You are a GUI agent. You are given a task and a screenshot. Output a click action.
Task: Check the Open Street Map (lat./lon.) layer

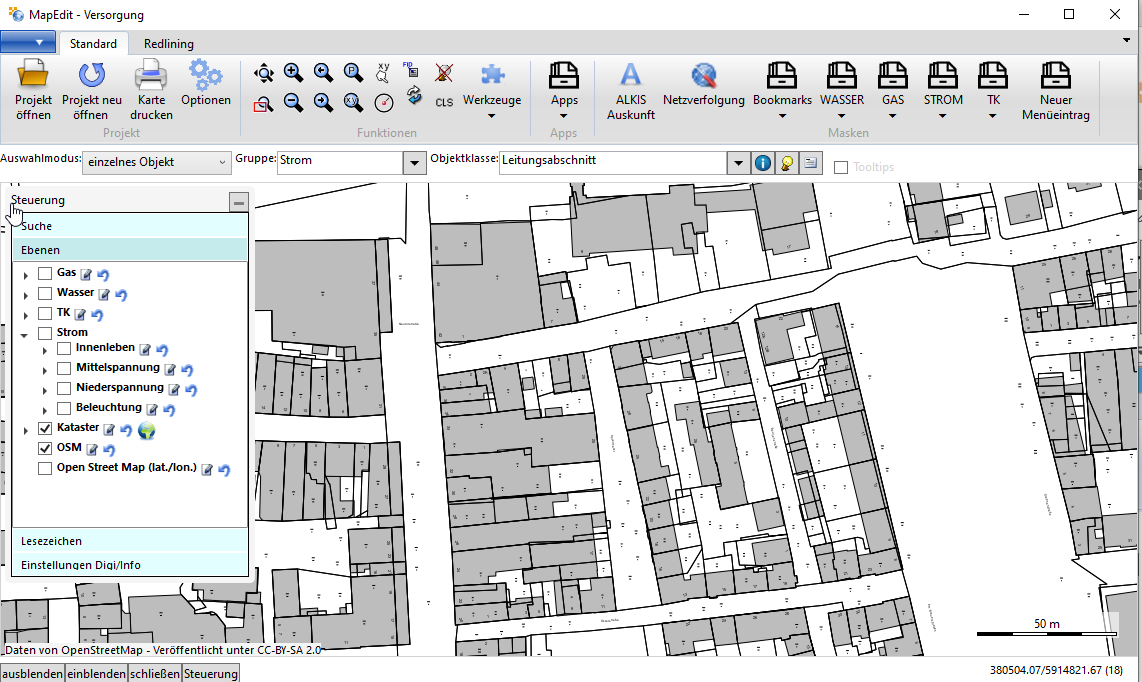(x=45, y=468)
